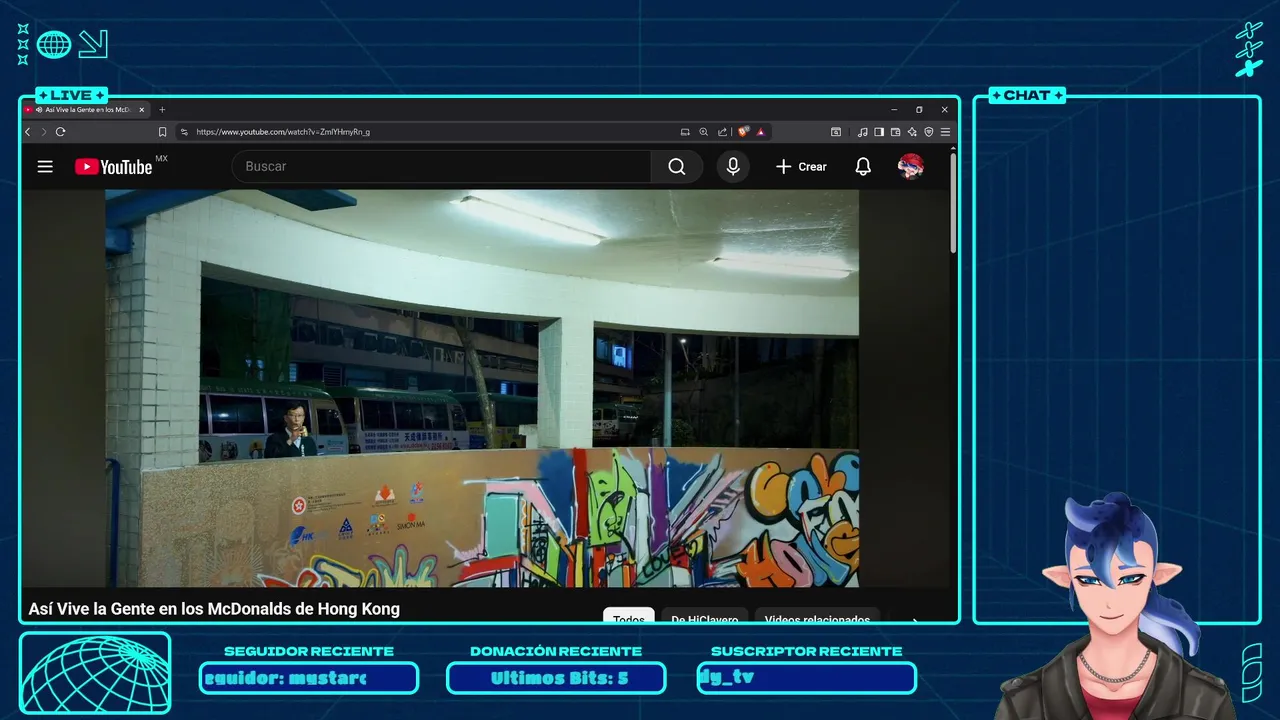Screen dimensions: 1280x720
Task: Close the 'Así Vive la Gente' browser tab
Action: tap(142, 110)
